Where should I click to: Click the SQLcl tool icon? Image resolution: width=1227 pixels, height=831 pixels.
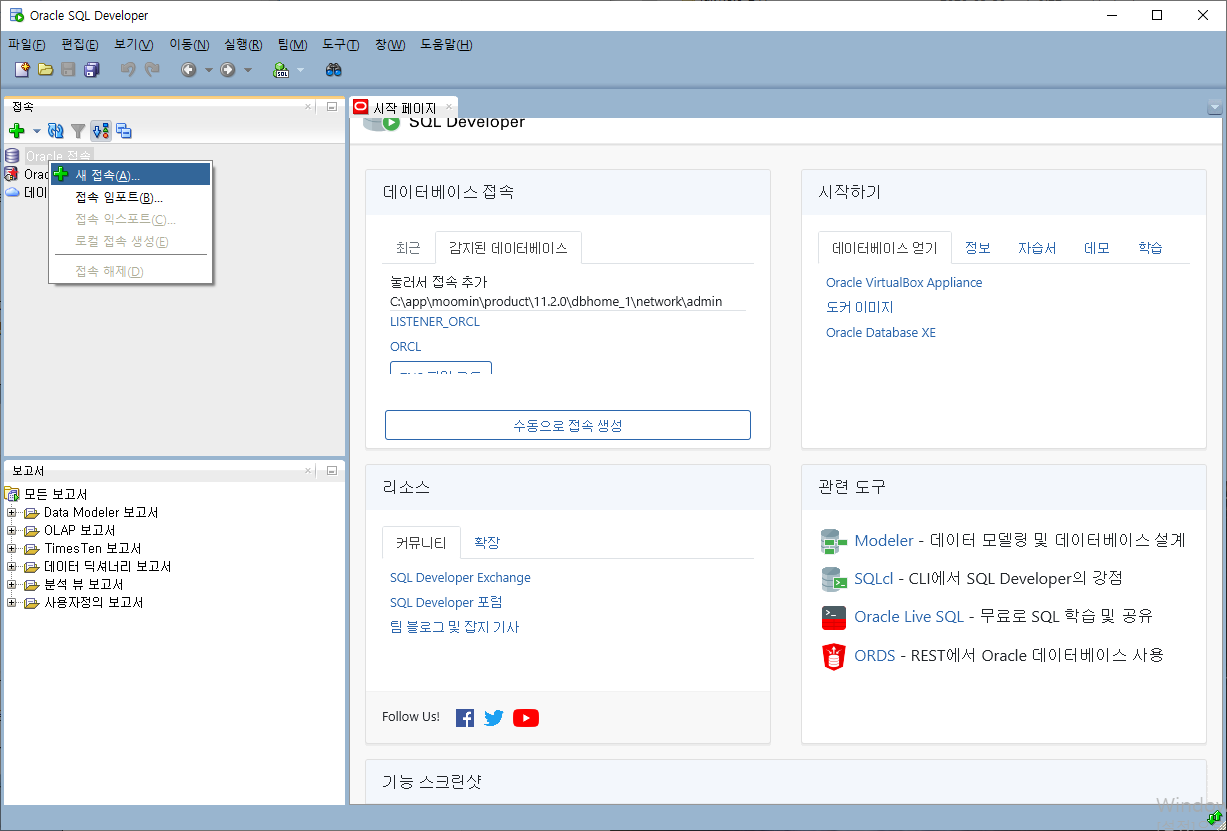(x=833, y=579)
